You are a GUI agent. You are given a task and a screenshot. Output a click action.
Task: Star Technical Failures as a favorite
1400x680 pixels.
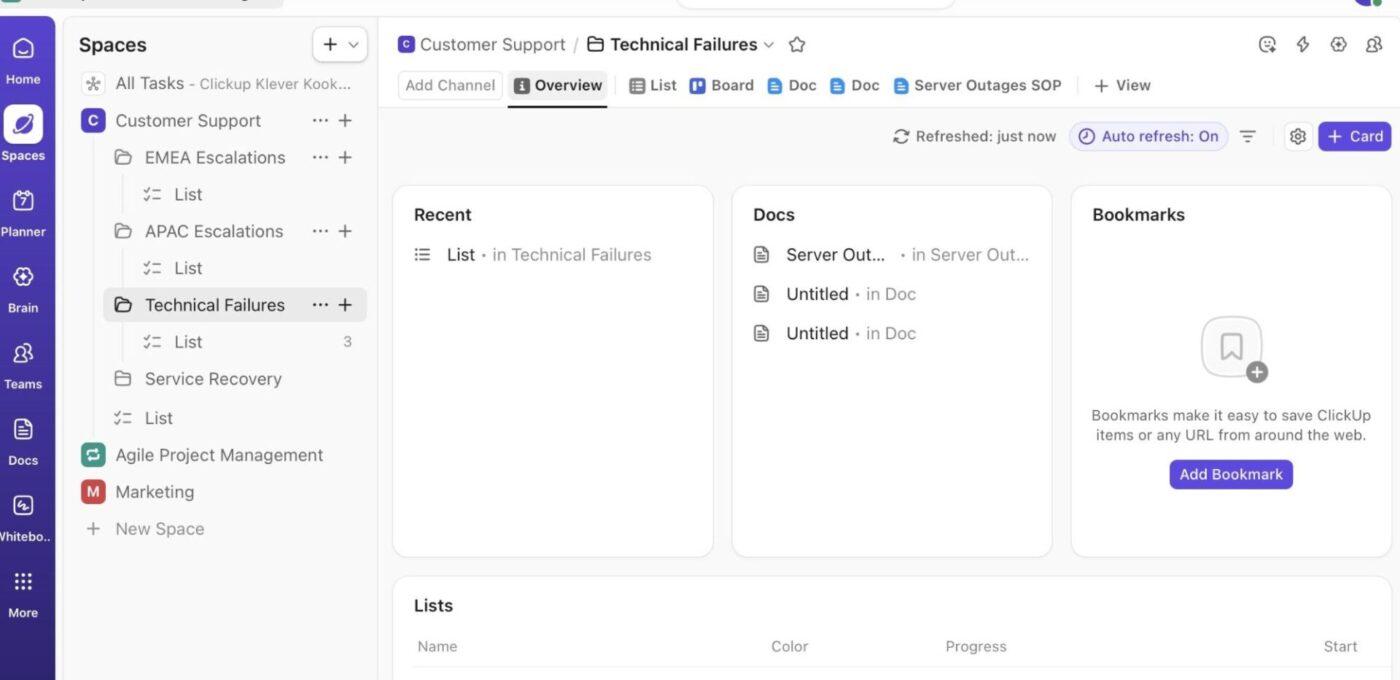tap(796, 43)
